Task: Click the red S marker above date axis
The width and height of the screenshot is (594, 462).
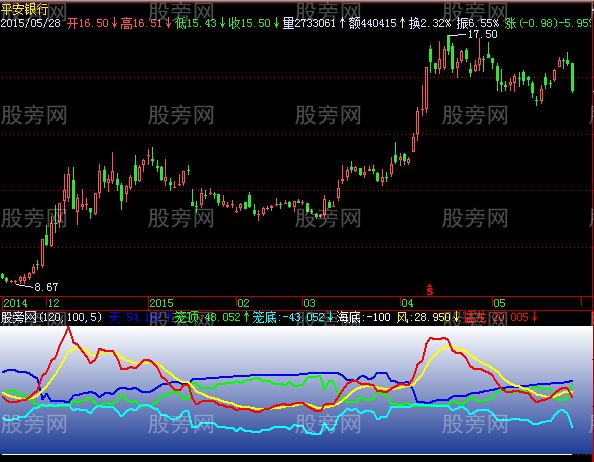Action: point(430,289)
